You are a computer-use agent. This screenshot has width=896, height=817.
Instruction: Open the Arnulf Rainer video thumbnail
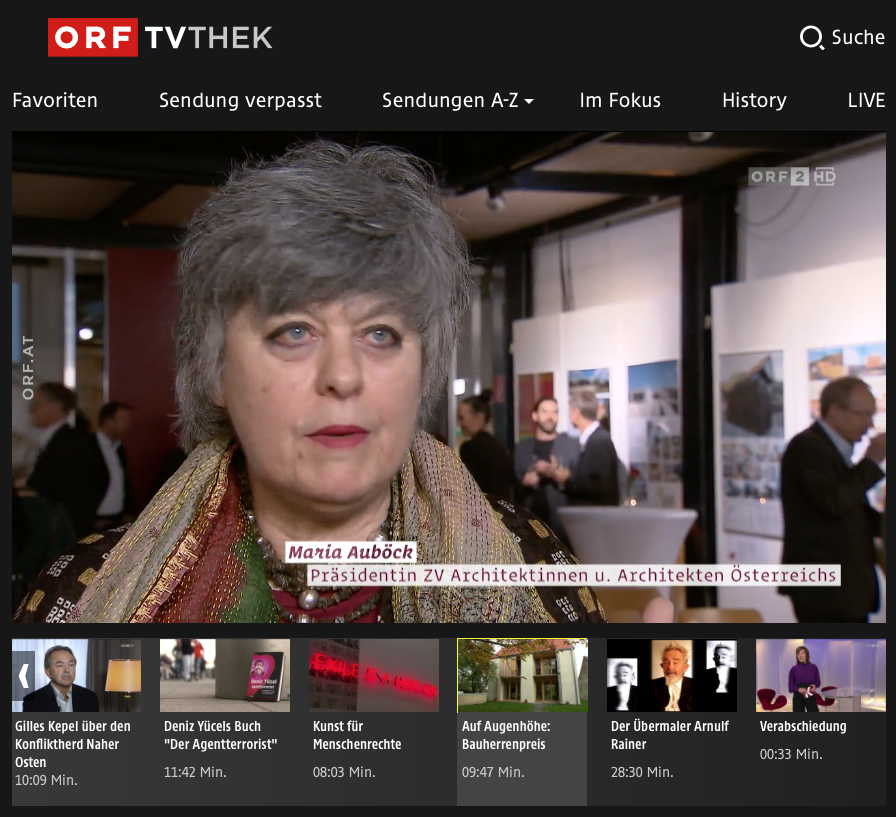point(671,676)
